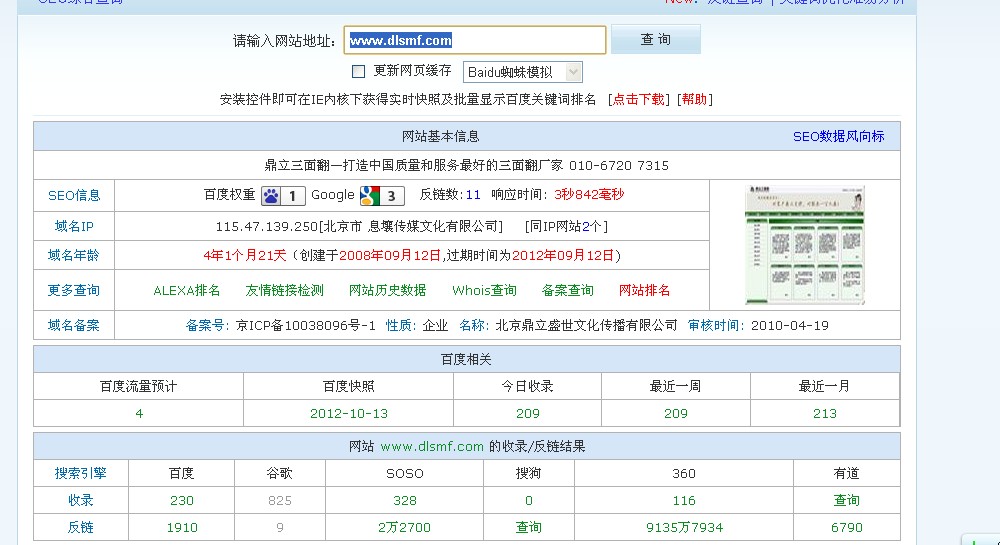Open 网站历史数据 link
This screenshot has width=1000, height=545.
(387, 291)
